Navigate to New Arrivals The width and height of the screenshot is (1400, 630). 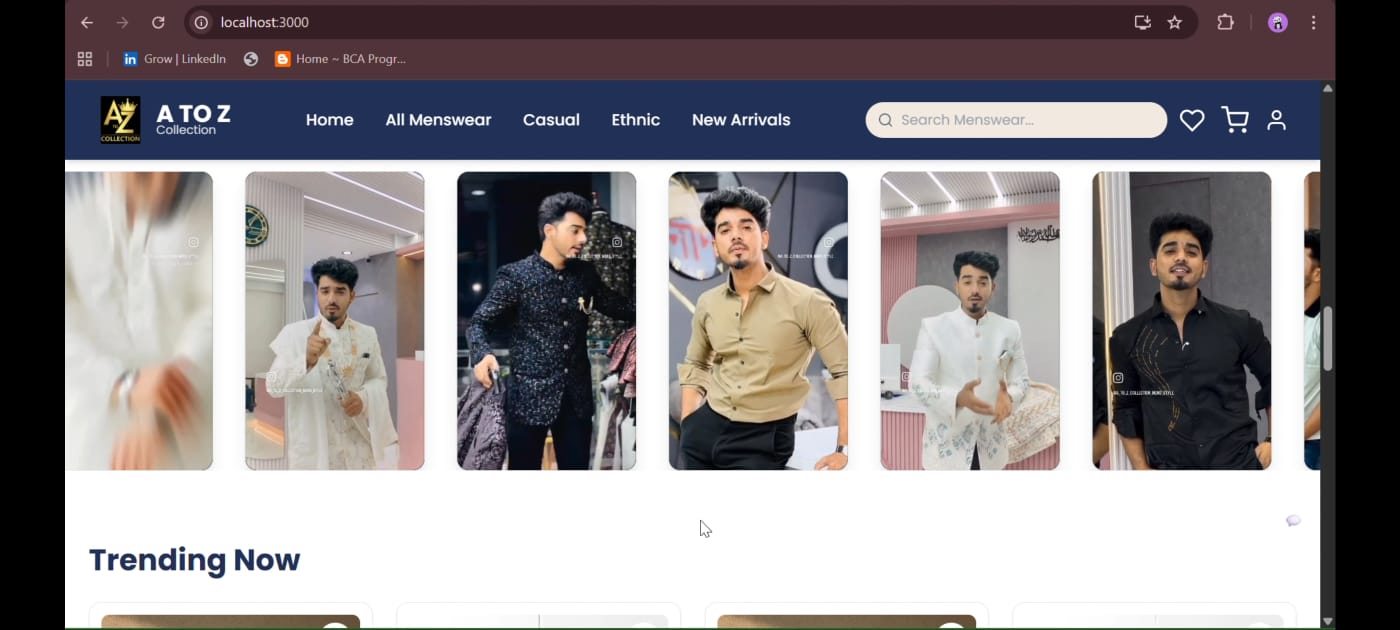click(741, 120)
